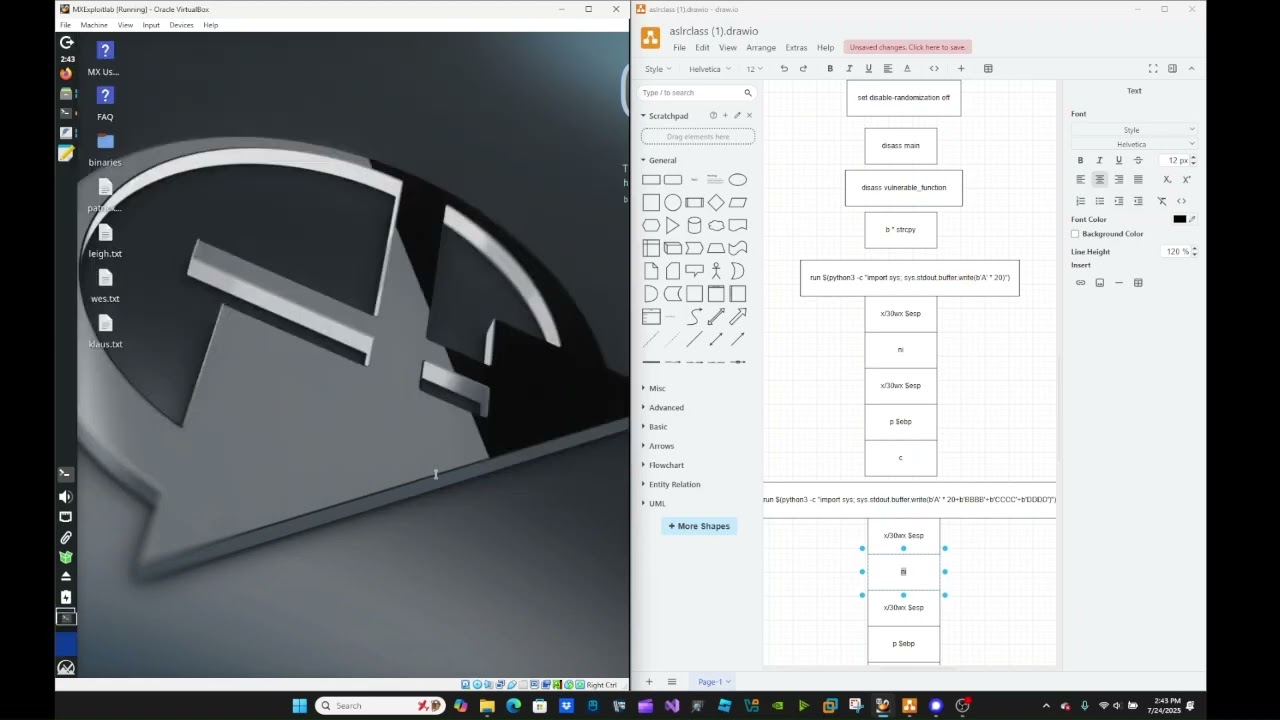
Task: Insert link icon in Text panel
Action: [1080, 283]
